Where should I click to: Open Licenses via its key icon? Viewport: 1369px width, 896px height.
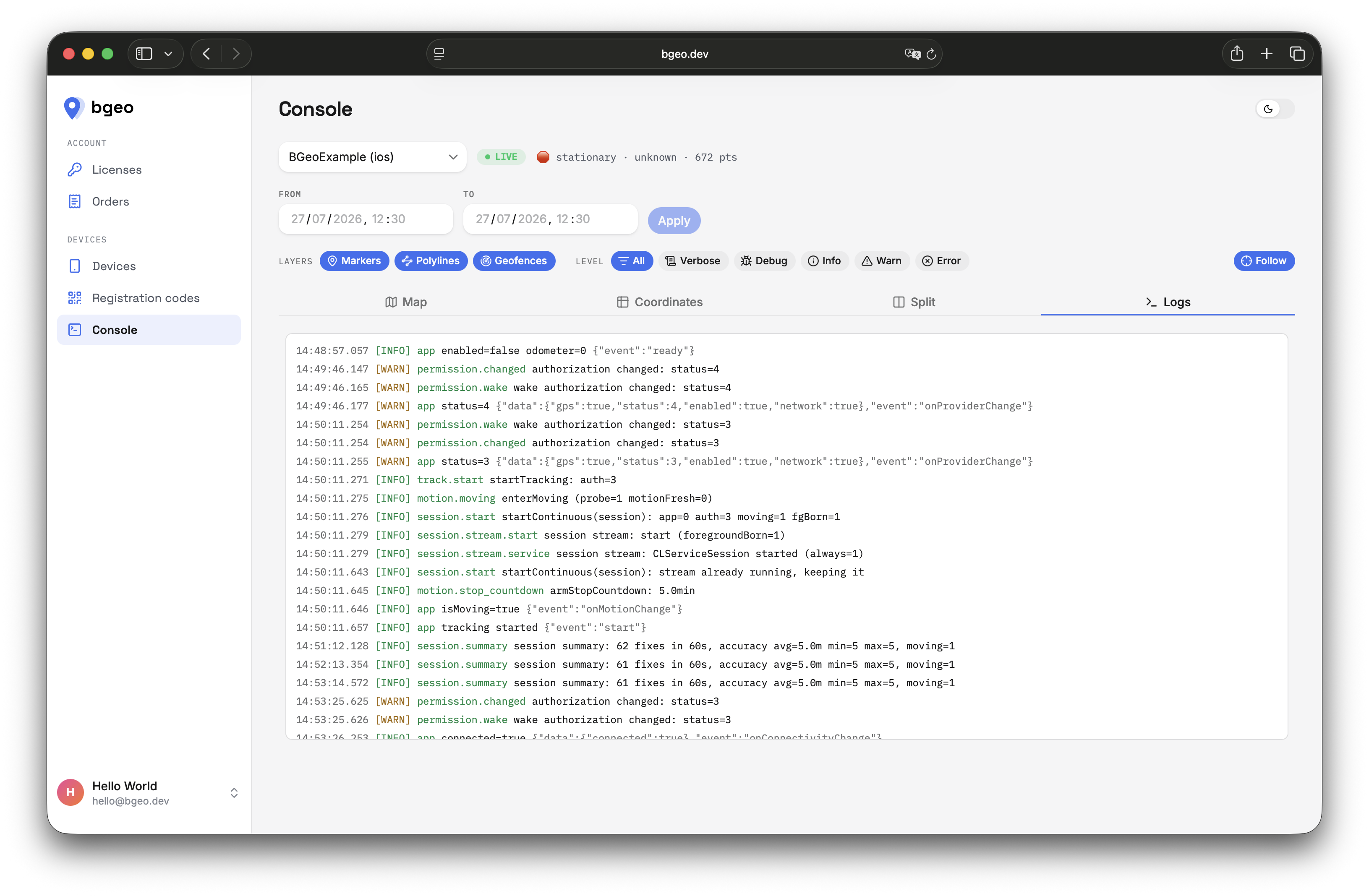75,169
